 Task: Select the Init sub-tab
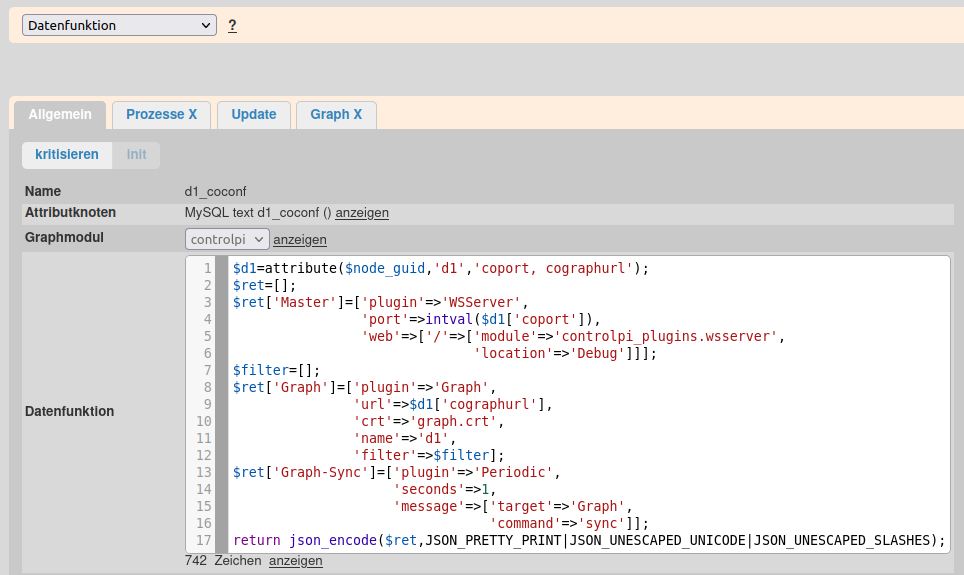coord(136,155)
